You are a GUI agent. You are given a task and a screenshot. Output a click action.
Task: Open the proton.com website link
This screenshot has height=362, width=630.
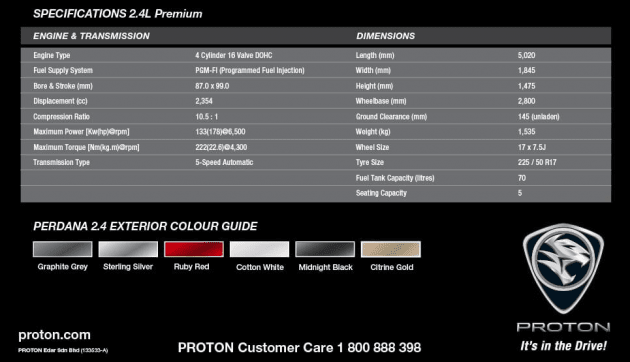[x=54, y=335]
